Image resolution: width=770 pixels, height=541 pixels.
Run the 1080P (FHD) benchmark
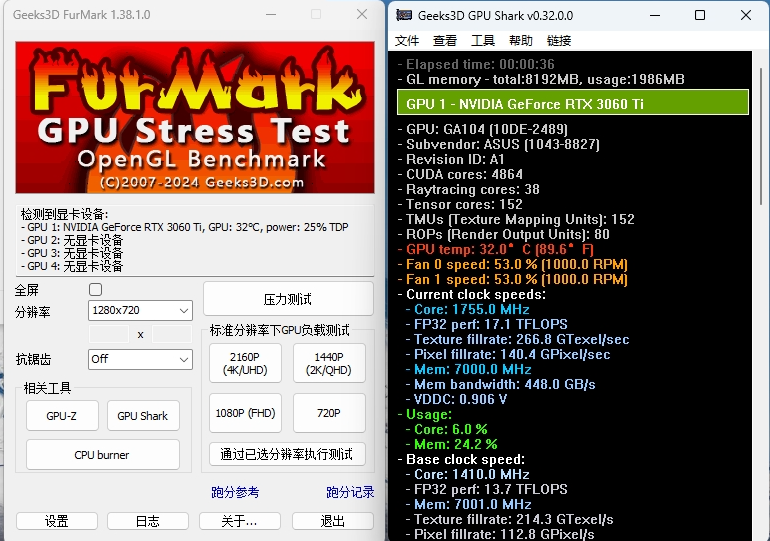pos(245,413)
